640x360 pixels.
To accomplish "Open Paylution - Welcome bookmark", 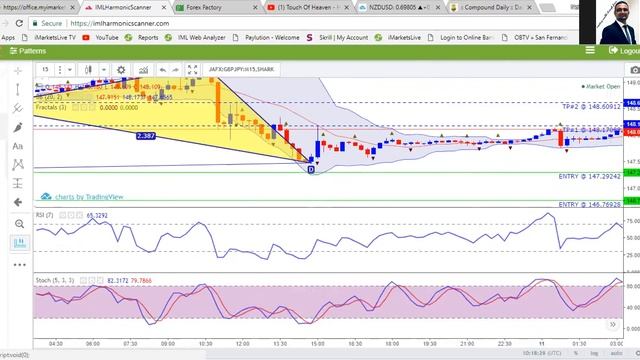I will tap(266, 38).
